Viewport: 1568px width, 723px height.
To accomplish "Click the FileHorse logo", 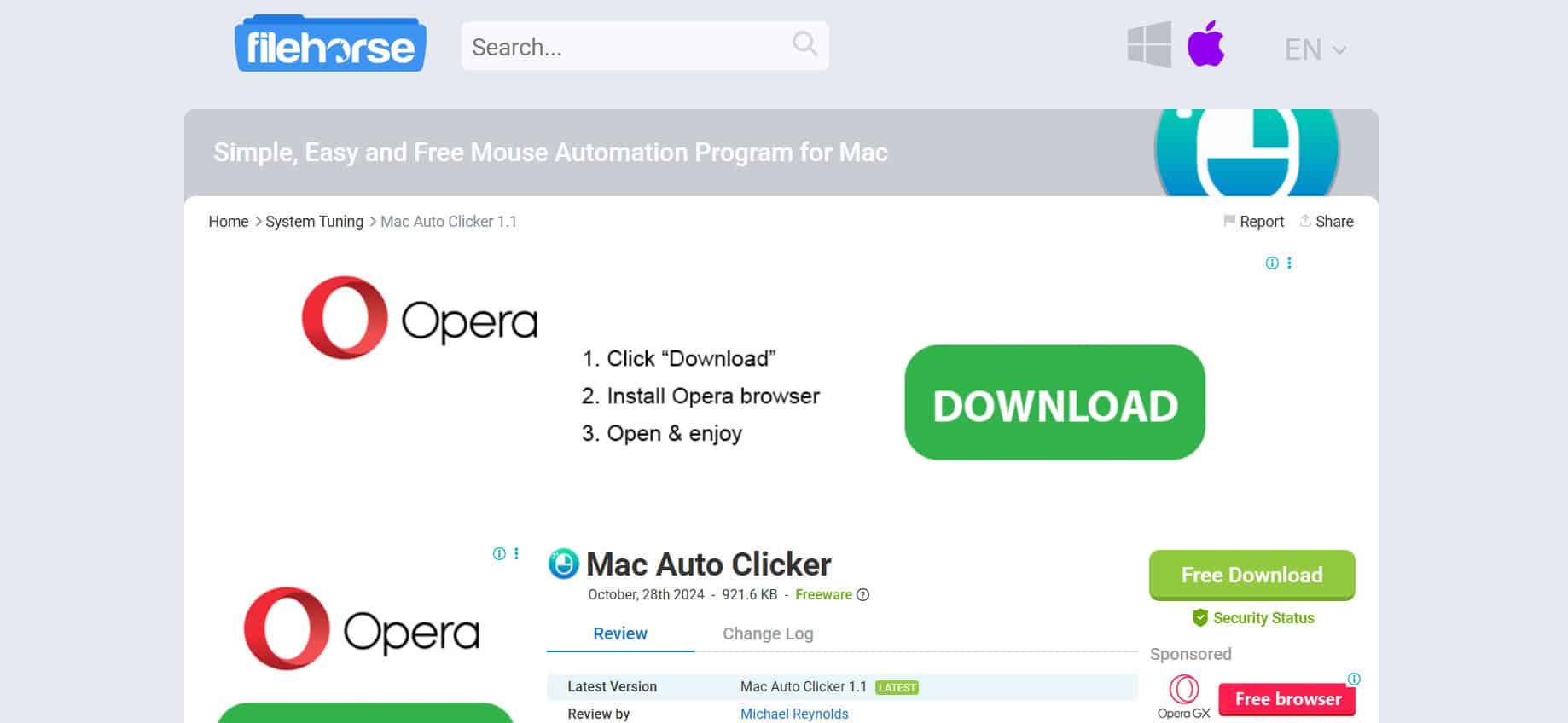I will click(x=331, y=44).
